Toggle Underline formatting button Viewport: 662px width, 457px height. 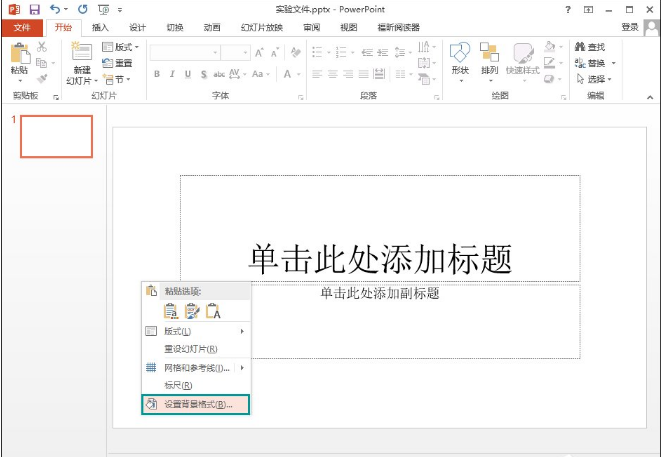187,74
